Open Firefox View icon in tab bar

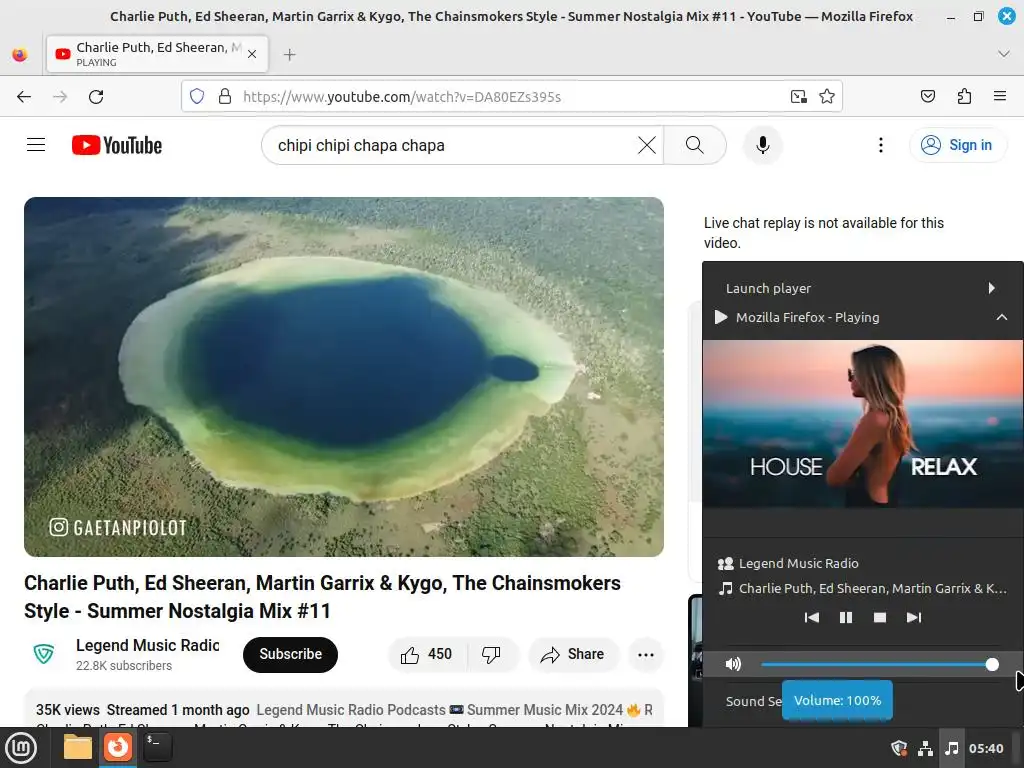click(20, 55)
